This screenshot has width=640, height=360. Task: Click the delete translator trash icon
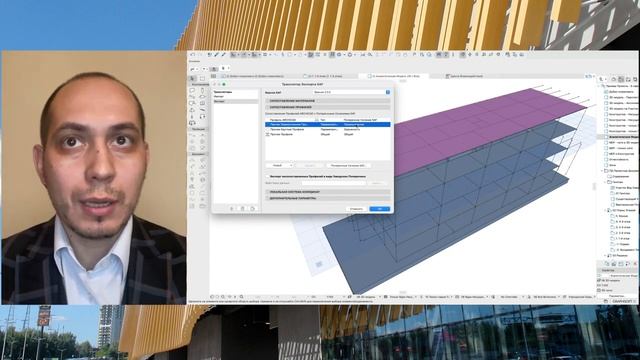[242, 209]
